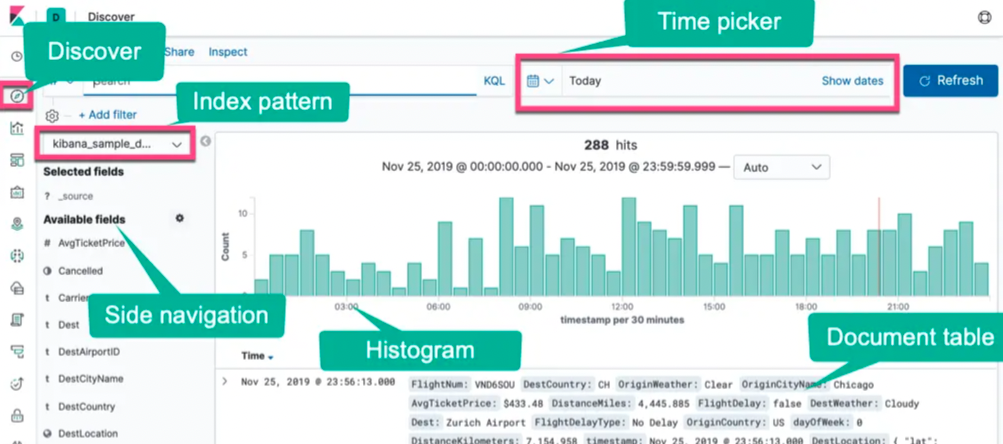This screenshot has height=444, width=1003.
Task: Click the Chicago OriginCityName value
Action: (853, 385)
